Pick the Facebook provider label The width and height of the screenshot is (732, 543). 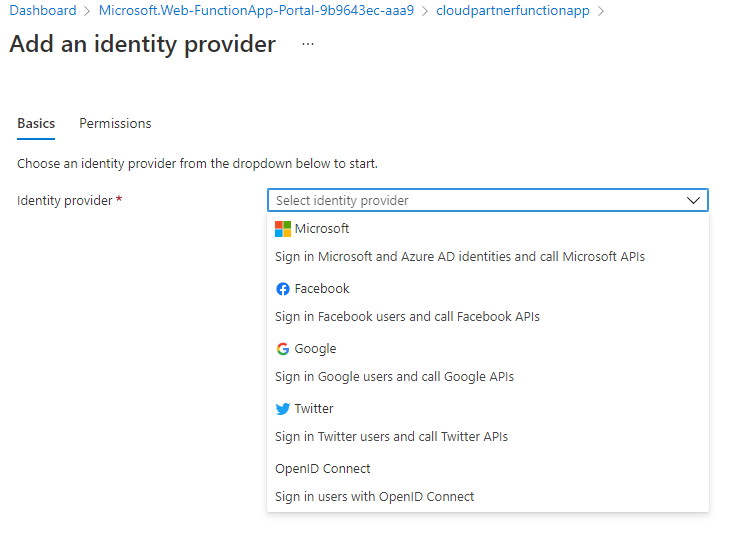[322, 289]
